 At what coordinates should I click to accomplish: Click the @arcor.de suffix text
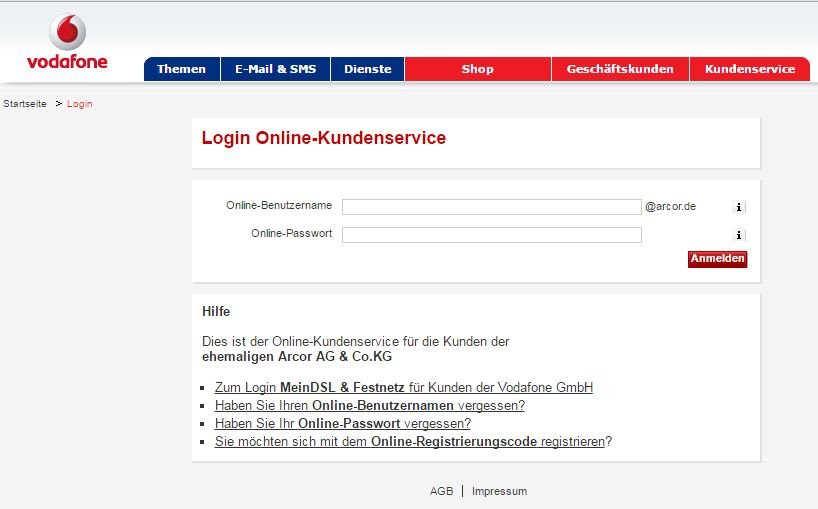pyautogui.click(x=670, y=207)
